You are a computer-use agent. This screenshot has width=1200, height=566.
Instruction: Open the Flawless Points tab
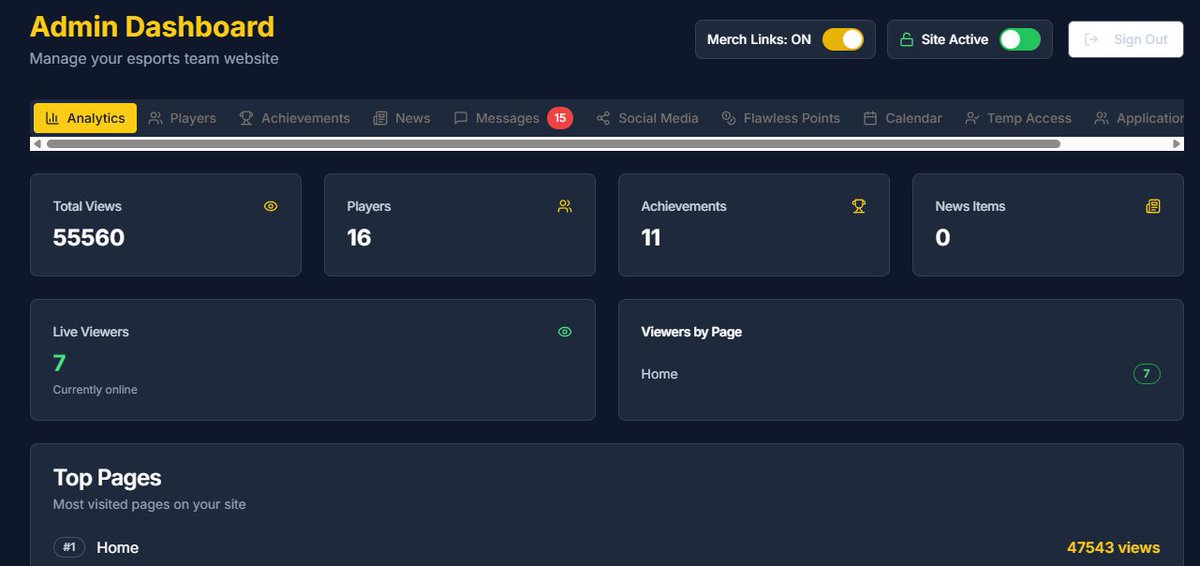[x=780, y=118]
